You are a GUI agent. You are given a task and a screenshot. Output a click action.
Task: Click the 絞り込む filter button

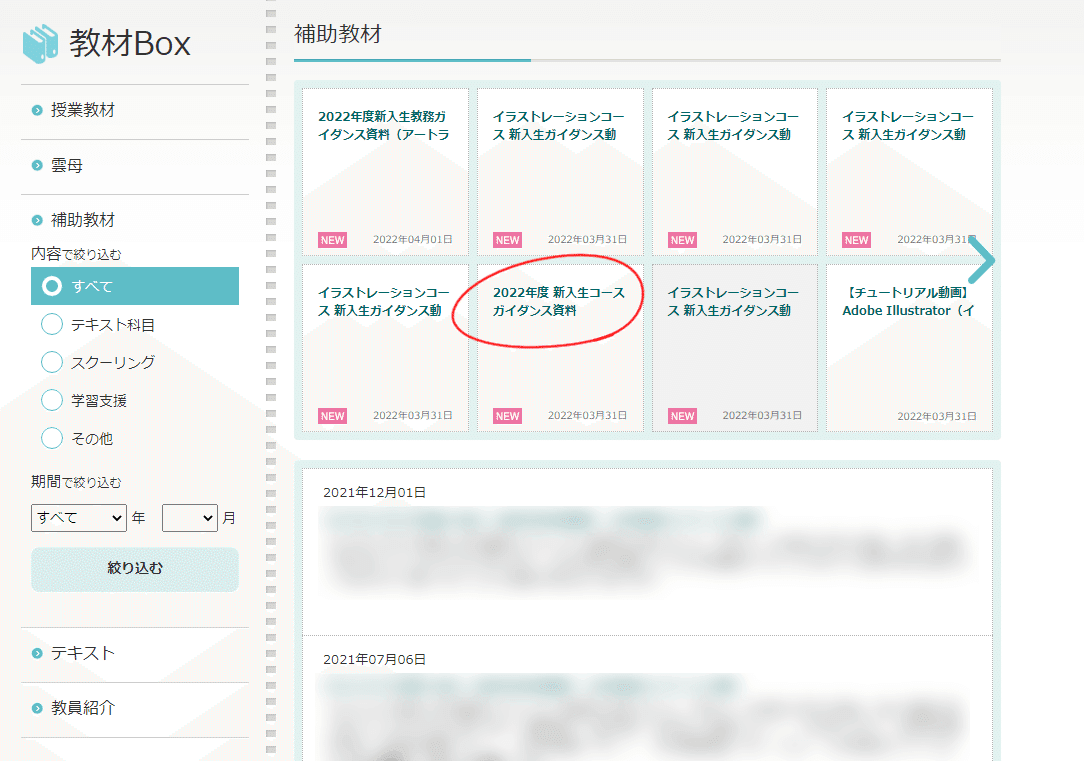(x=135, y=569)
